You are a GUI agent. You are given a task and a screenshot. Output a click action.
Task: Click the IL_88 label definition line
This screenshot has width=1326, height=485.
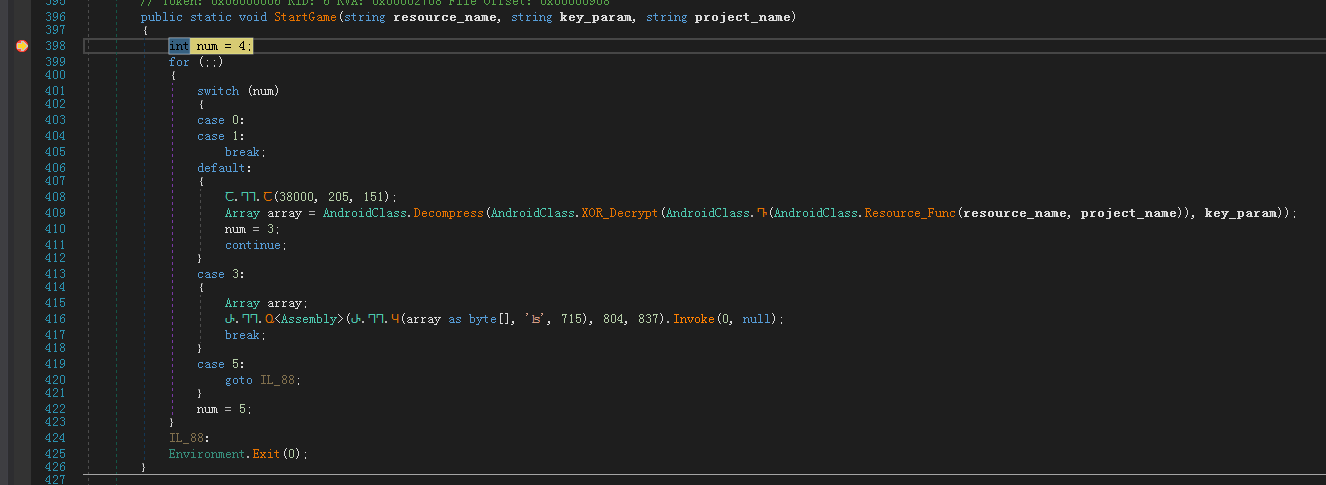(x=189, y=438)
